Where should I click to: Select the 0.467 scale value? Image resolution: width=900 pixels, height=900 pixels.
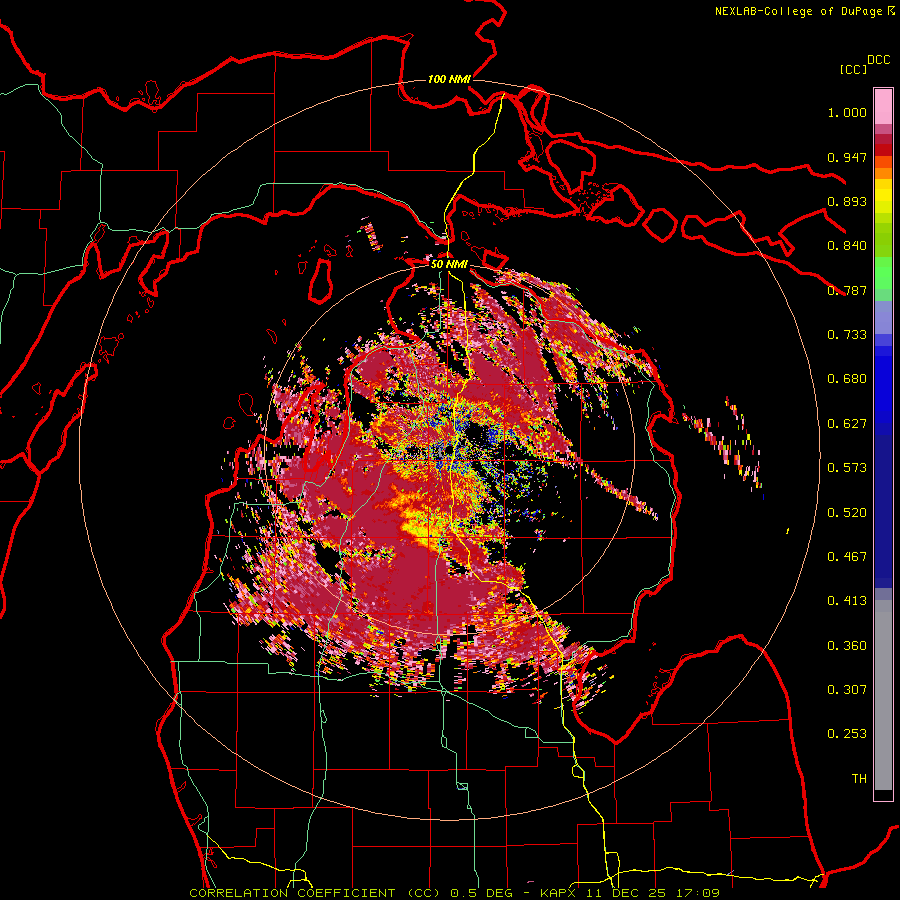click(x=847, y=557)
